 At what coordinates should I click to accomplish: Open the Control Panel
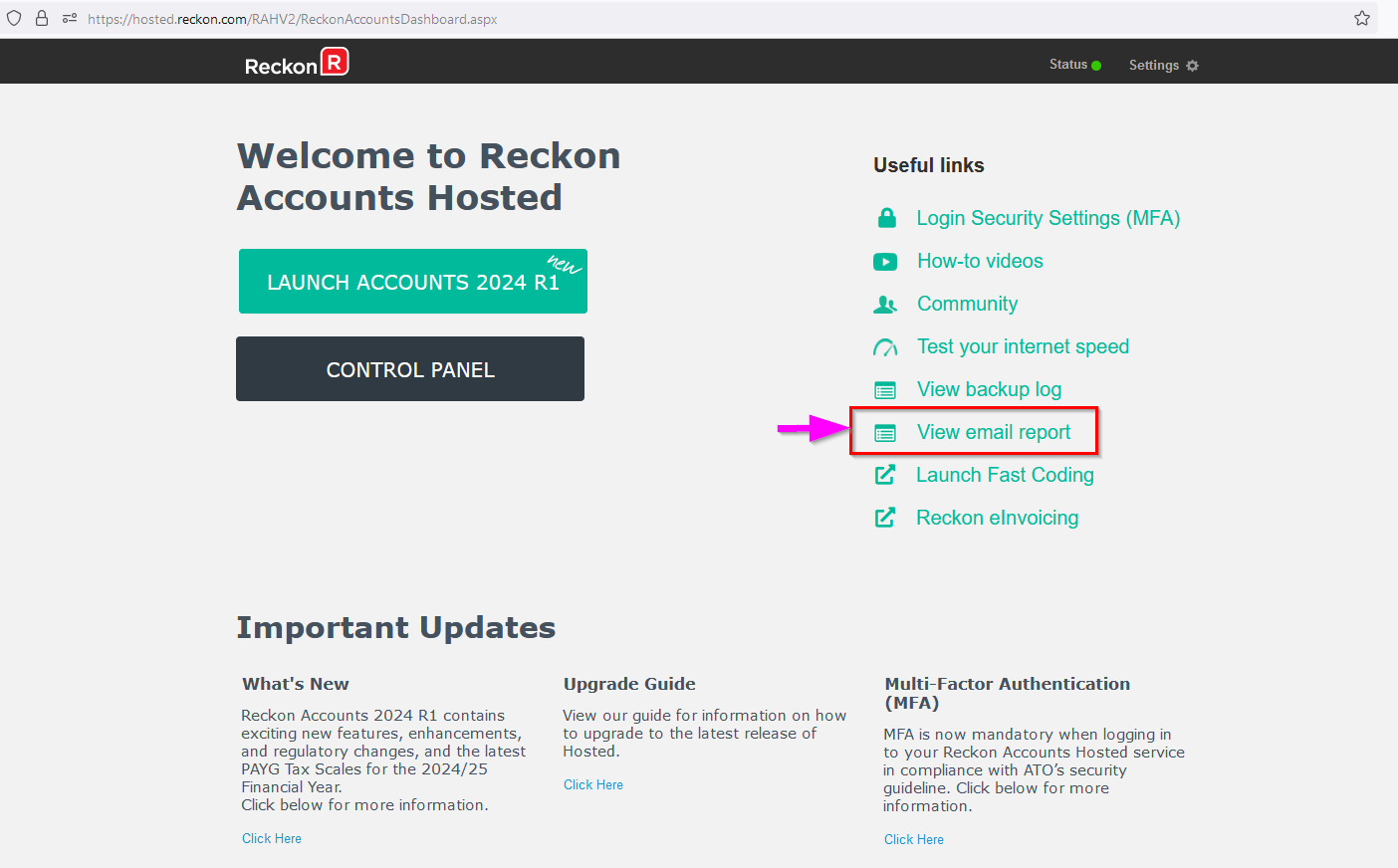[x=410, y=369]
